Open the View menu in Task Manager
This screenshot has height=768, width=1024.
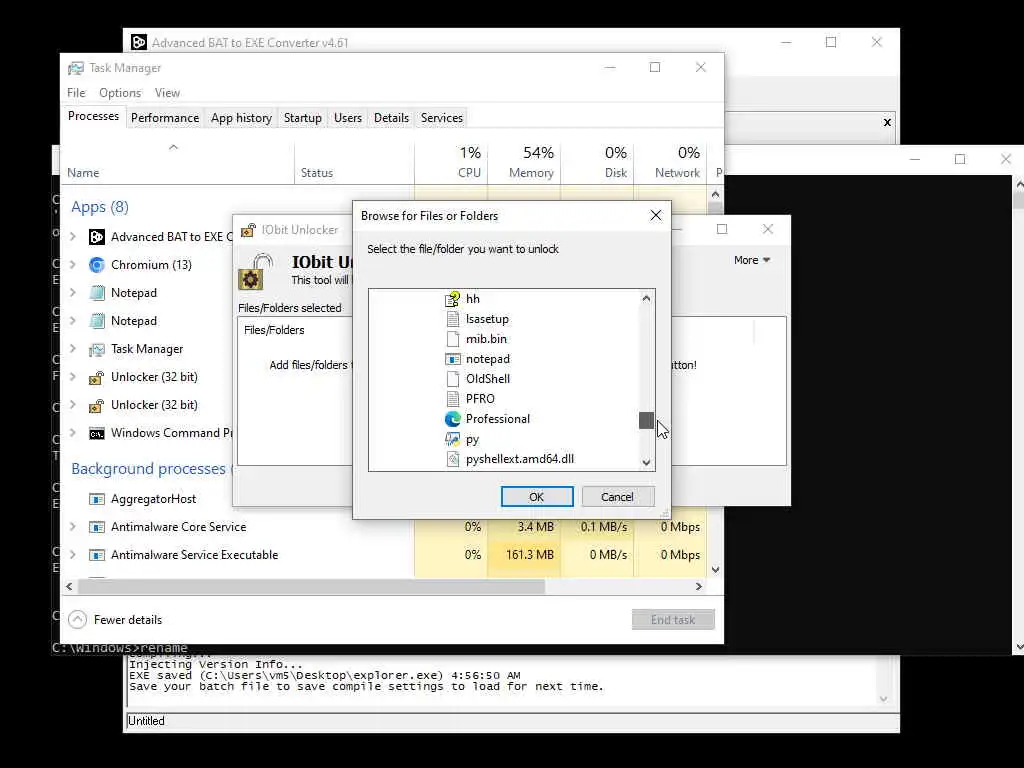click(x=167, y=93)
